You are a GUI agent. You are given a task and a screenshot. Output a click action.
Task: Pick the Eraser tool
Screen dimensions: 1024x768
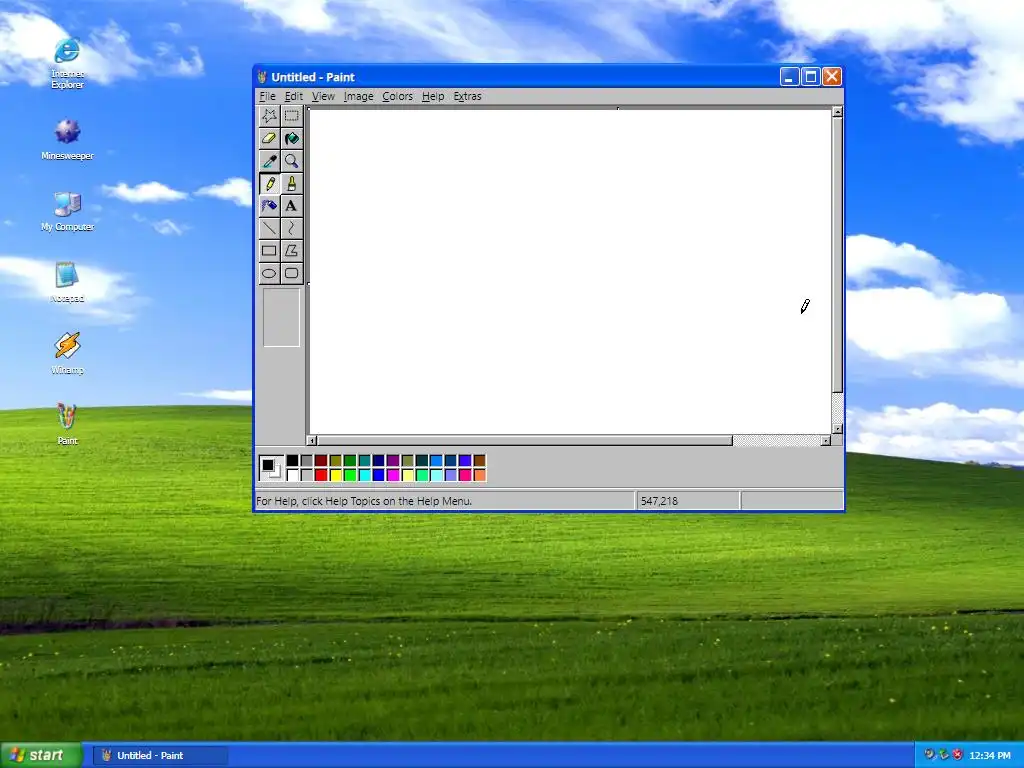click(x=269, y=138)
